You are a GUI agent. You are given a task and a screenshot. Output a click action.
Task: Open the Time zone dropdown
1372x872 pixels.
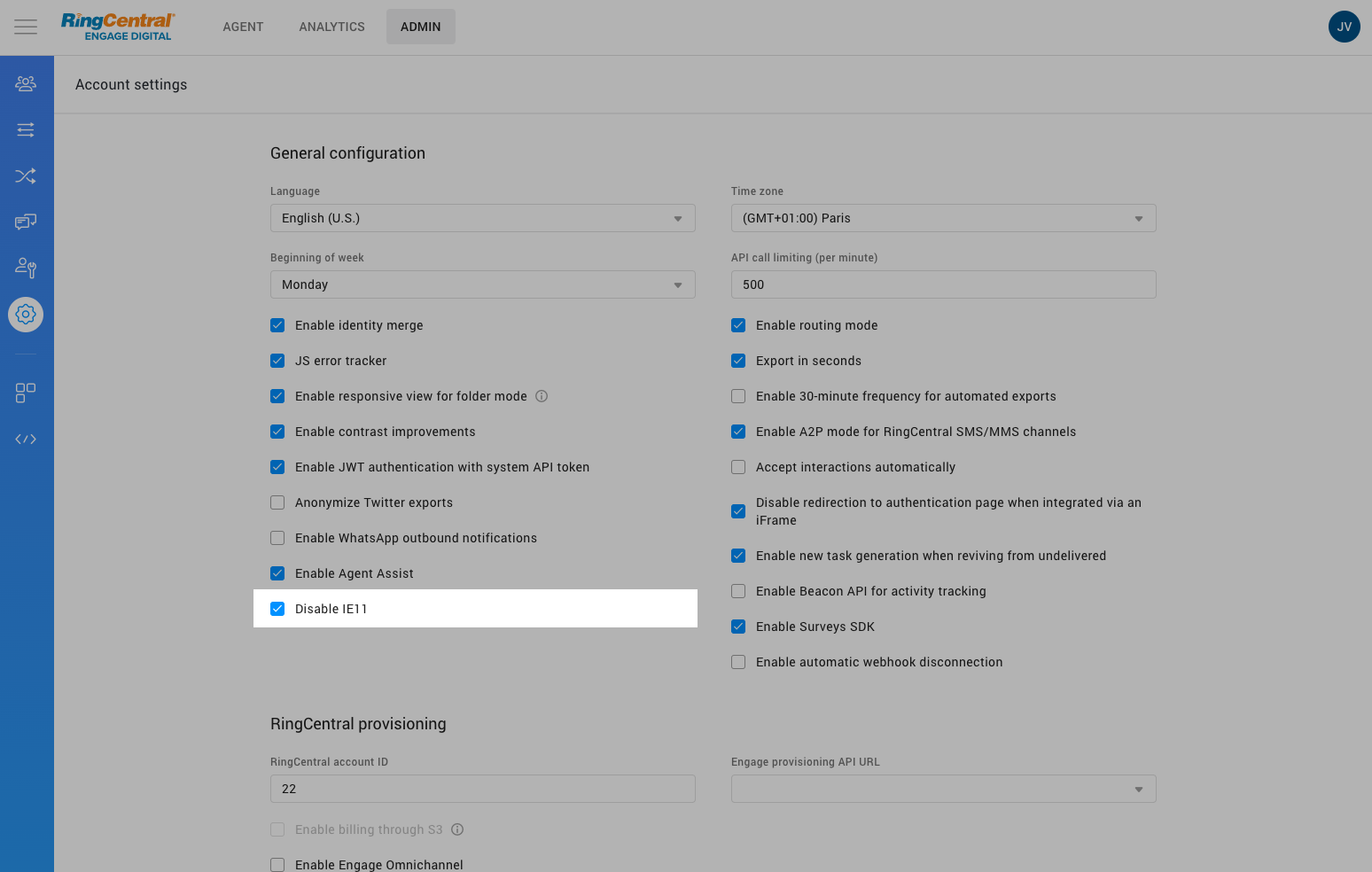[x=944, y=218]
